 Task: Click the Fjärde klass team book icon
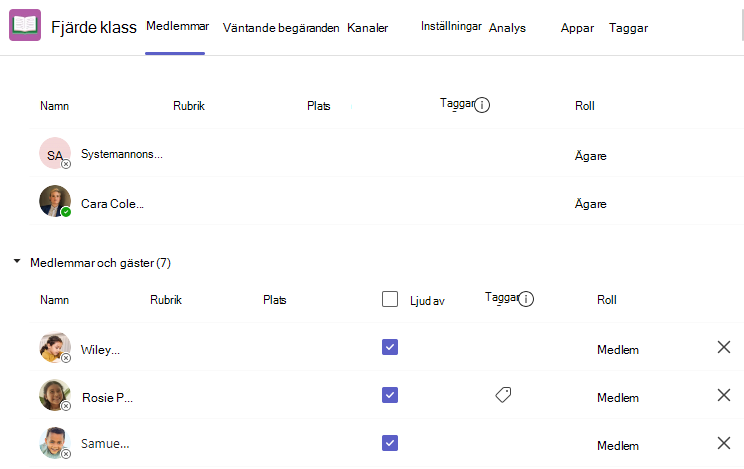point(25,25)
